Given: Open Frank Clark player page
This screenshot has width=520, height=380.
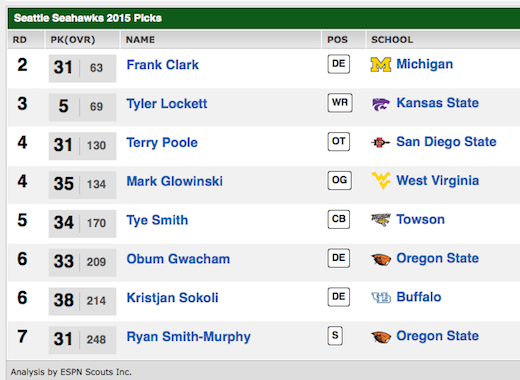Looking at the screenshot, I should point(163,65).
